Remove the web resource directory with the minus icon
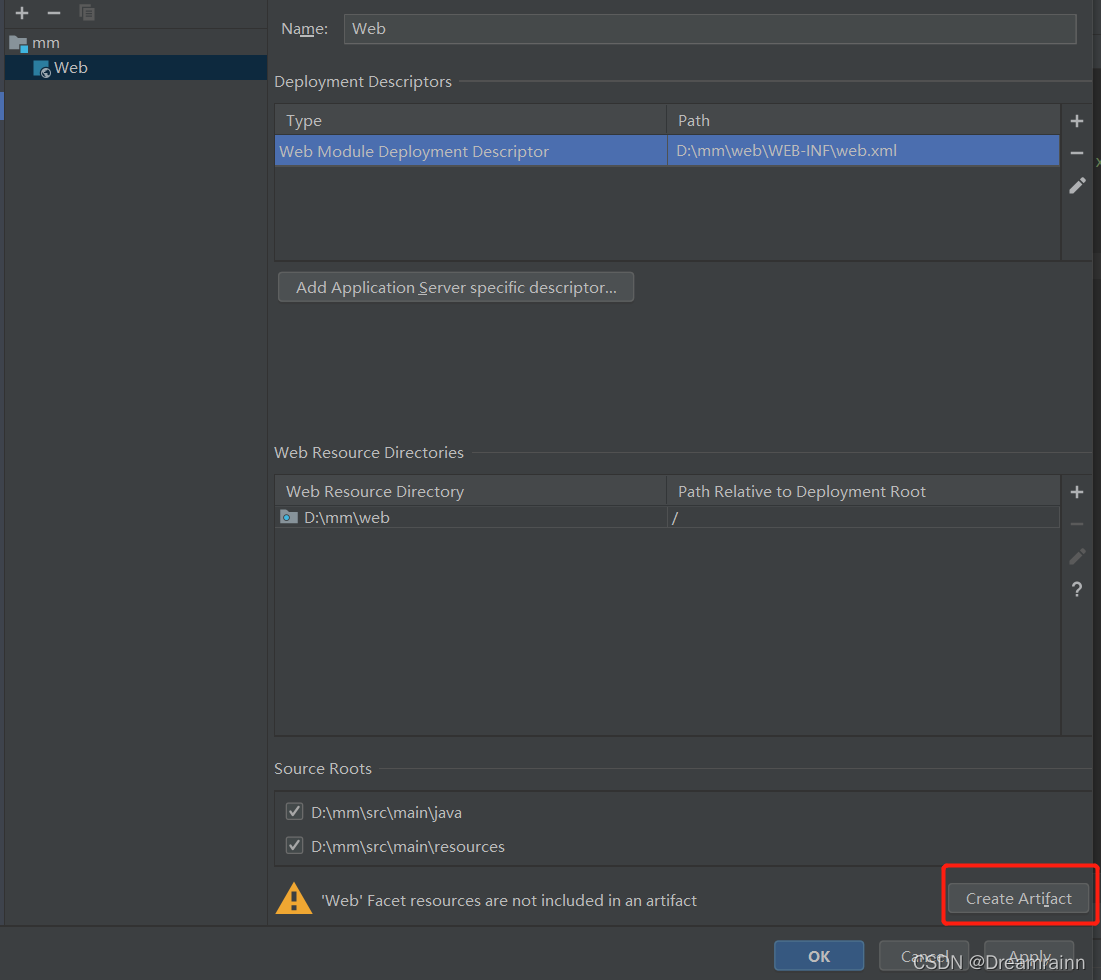This screenshot has width=1101, height=980. pyautogui.click(x=1076, y=524)
